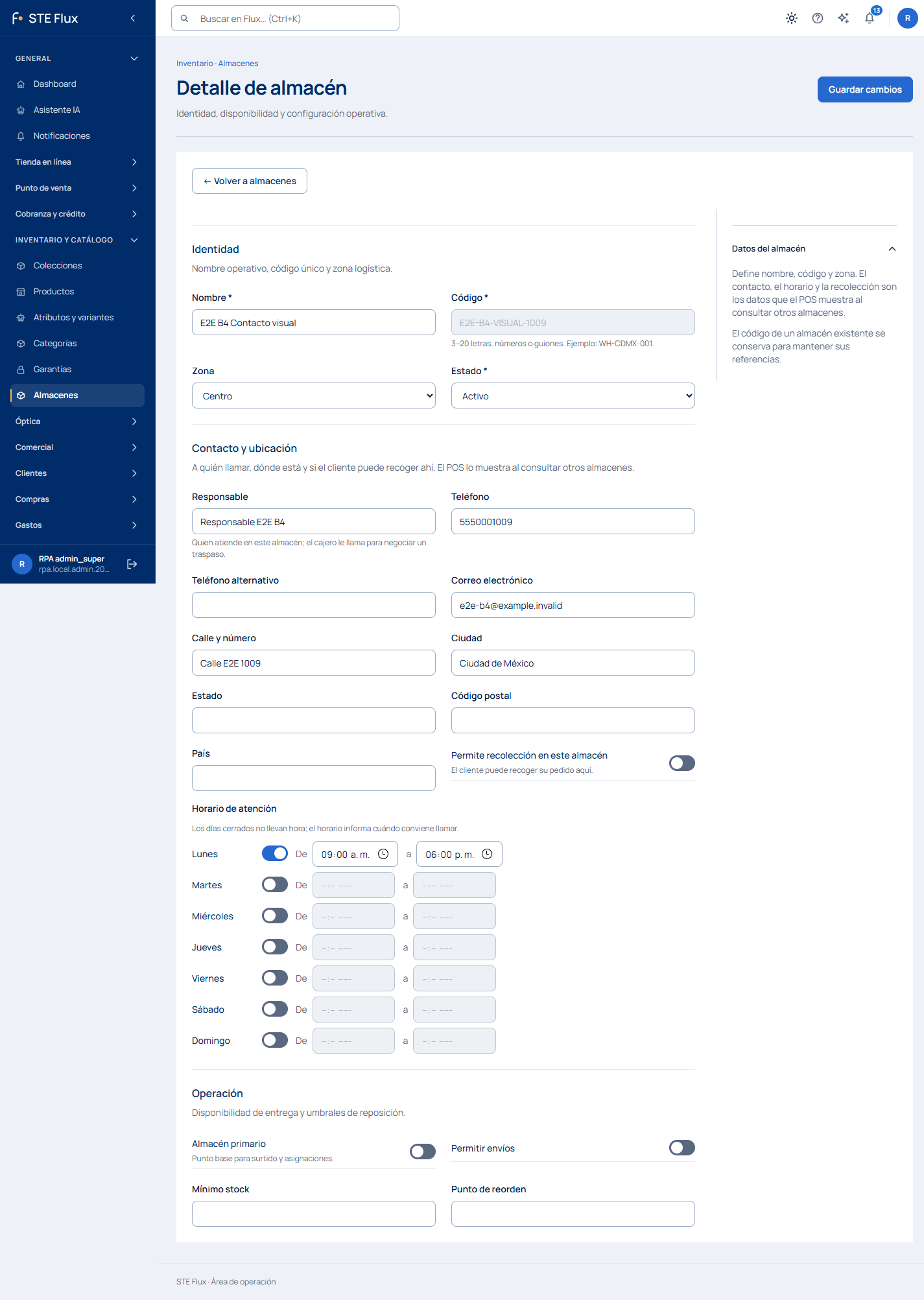
Task: Expand the Tienda en línea section
Action: 78,162
